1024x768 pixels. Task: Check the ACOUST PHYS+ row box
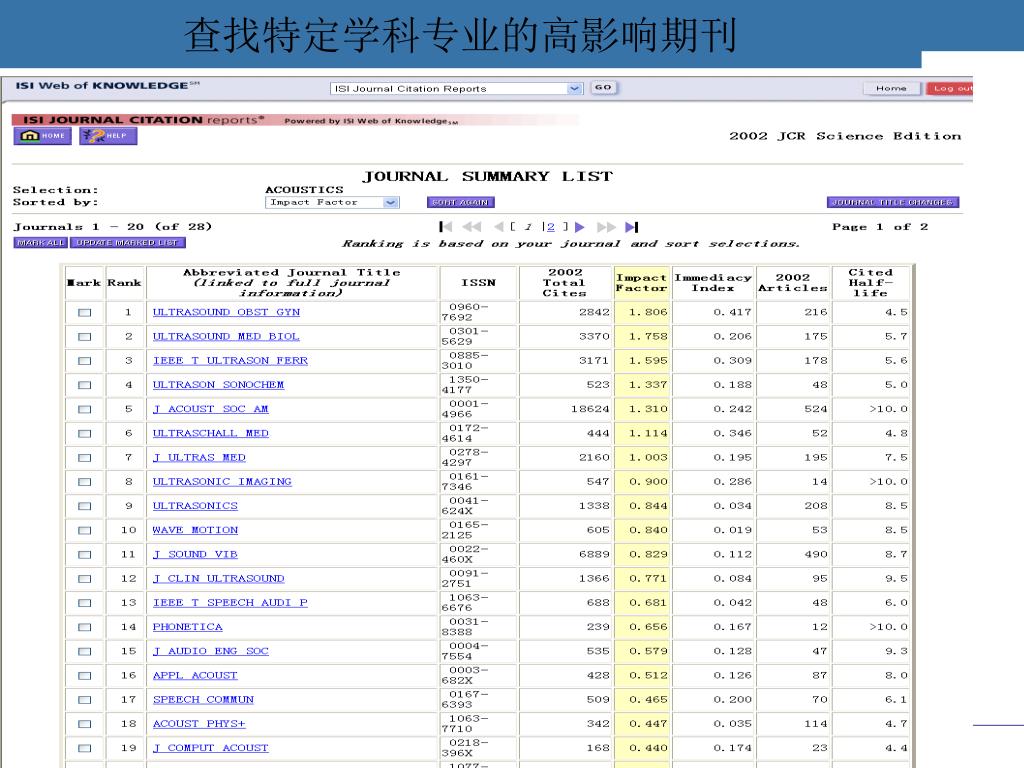tap(85, 723)
